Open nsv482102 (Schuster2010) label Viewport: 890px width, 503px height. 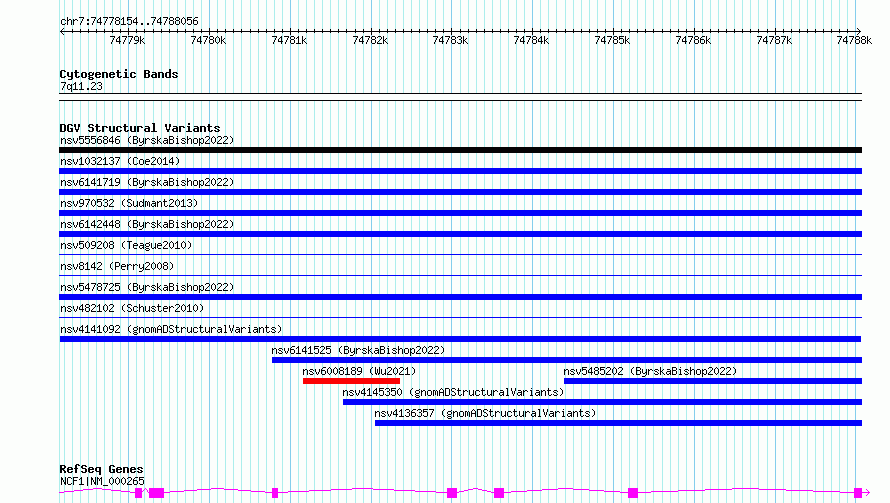tap(132, 308)
